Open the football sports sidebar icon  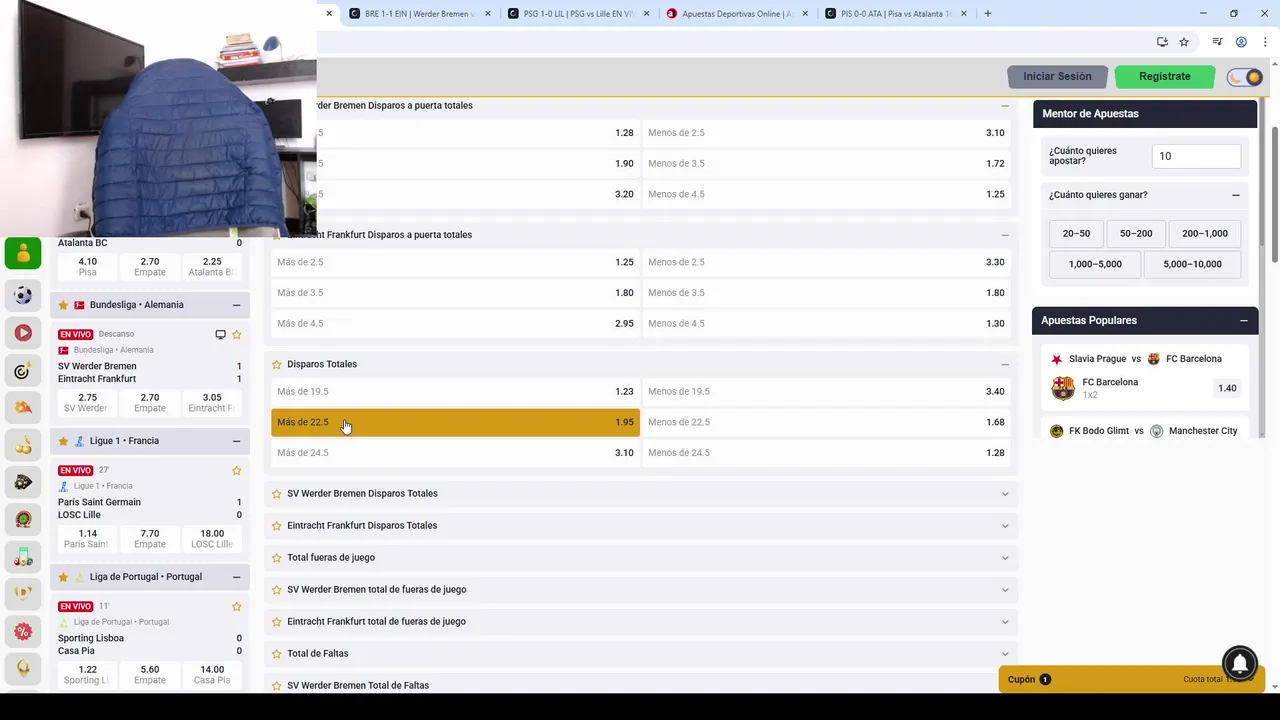(23, 295)
